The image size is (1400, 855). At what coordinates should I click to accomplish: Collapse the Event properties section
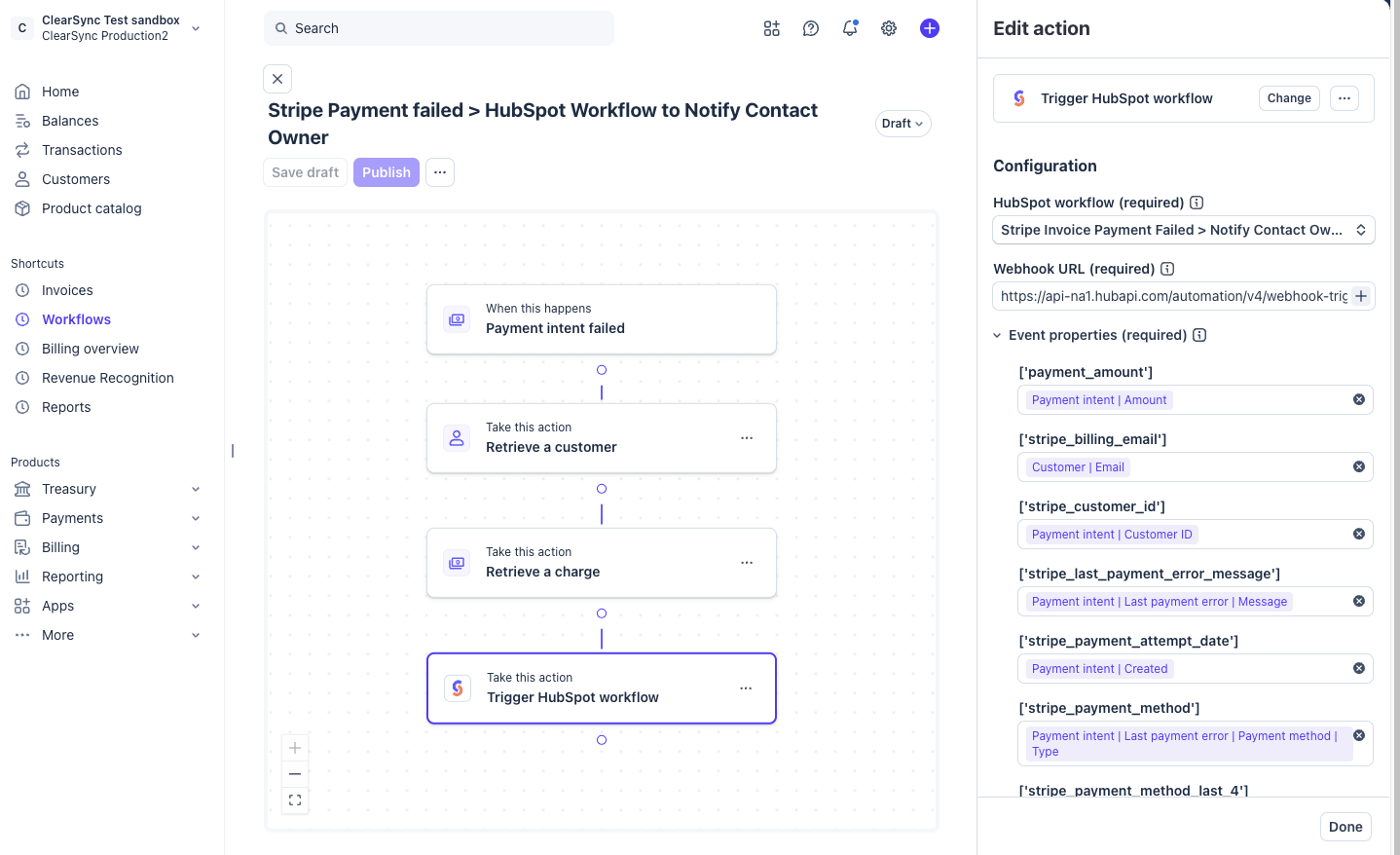tap(997, 335)
